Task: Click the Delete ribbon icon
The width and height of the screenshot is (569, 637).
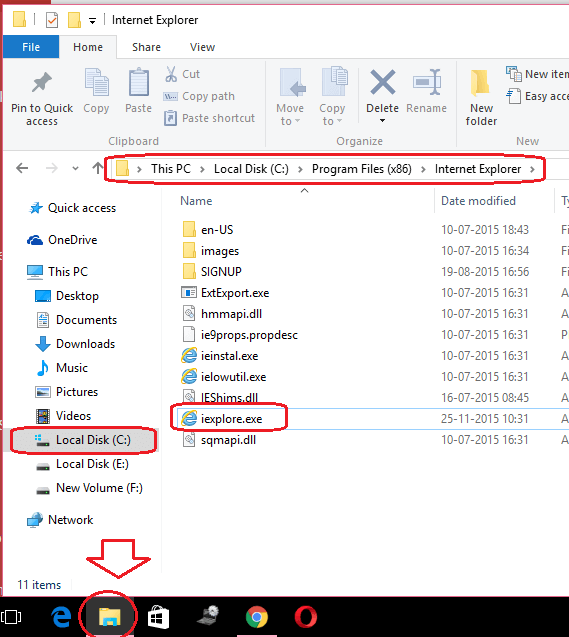Action: pos(382,82)
